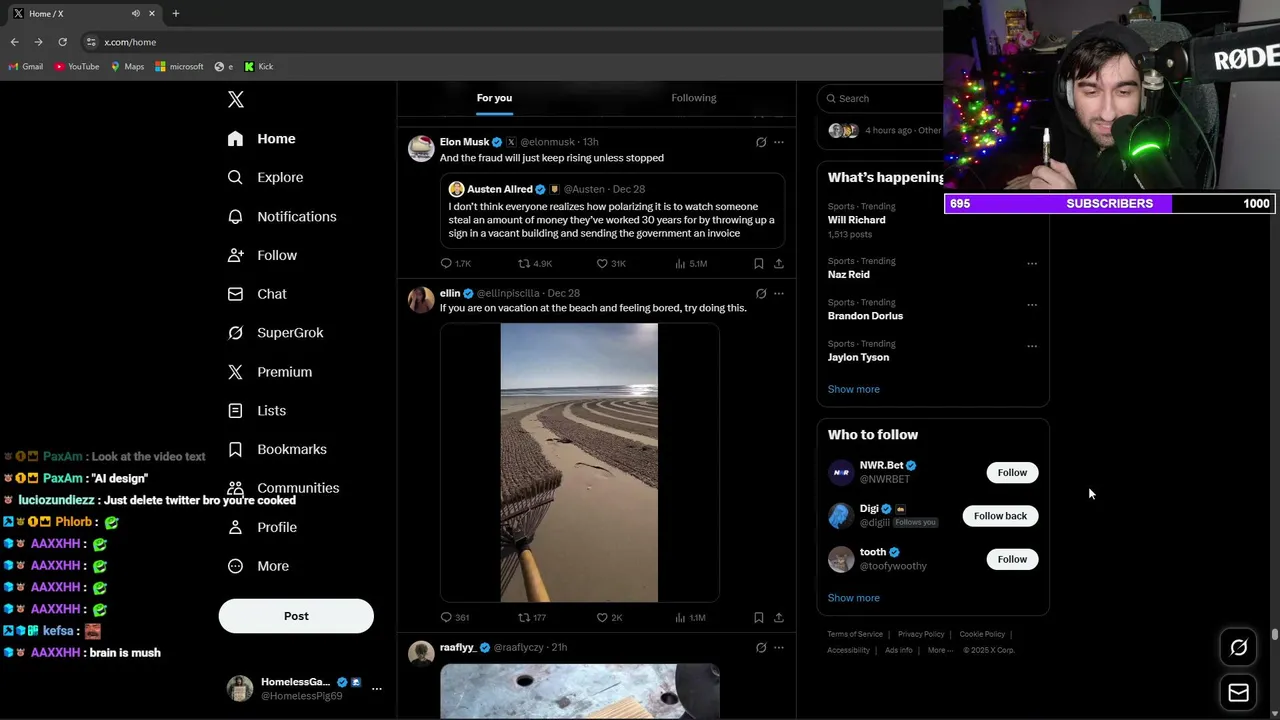Open Follow page in sidebar
This screenshot has width=1280, height=720.
coord(262,255)
